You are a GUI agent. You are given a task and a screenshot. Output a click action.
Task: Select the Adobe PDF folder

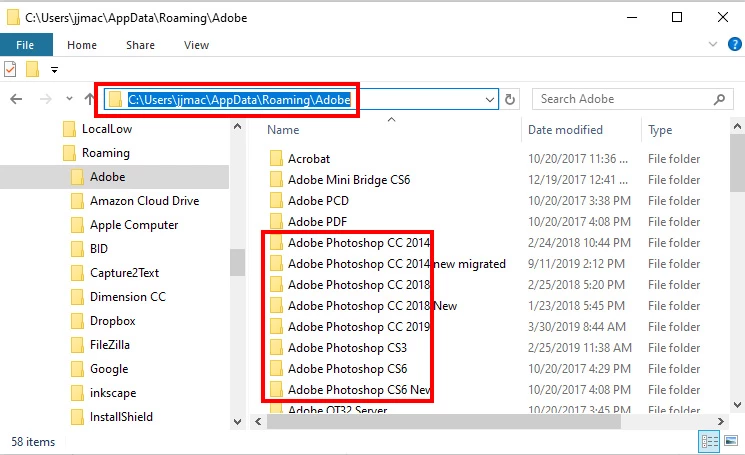point(317,221)
